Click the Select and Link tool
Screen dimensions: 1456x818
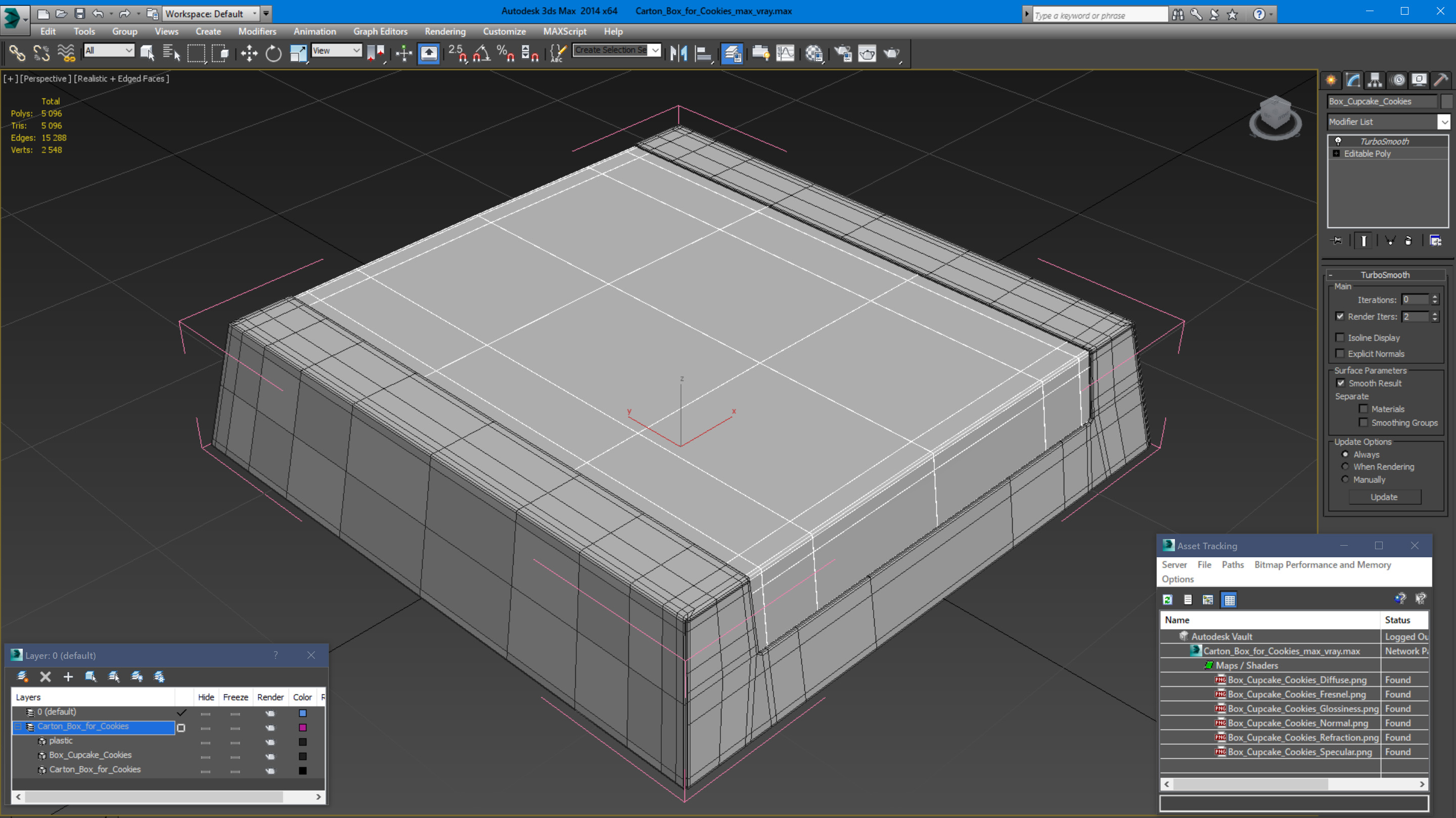[x=17, y=54]
